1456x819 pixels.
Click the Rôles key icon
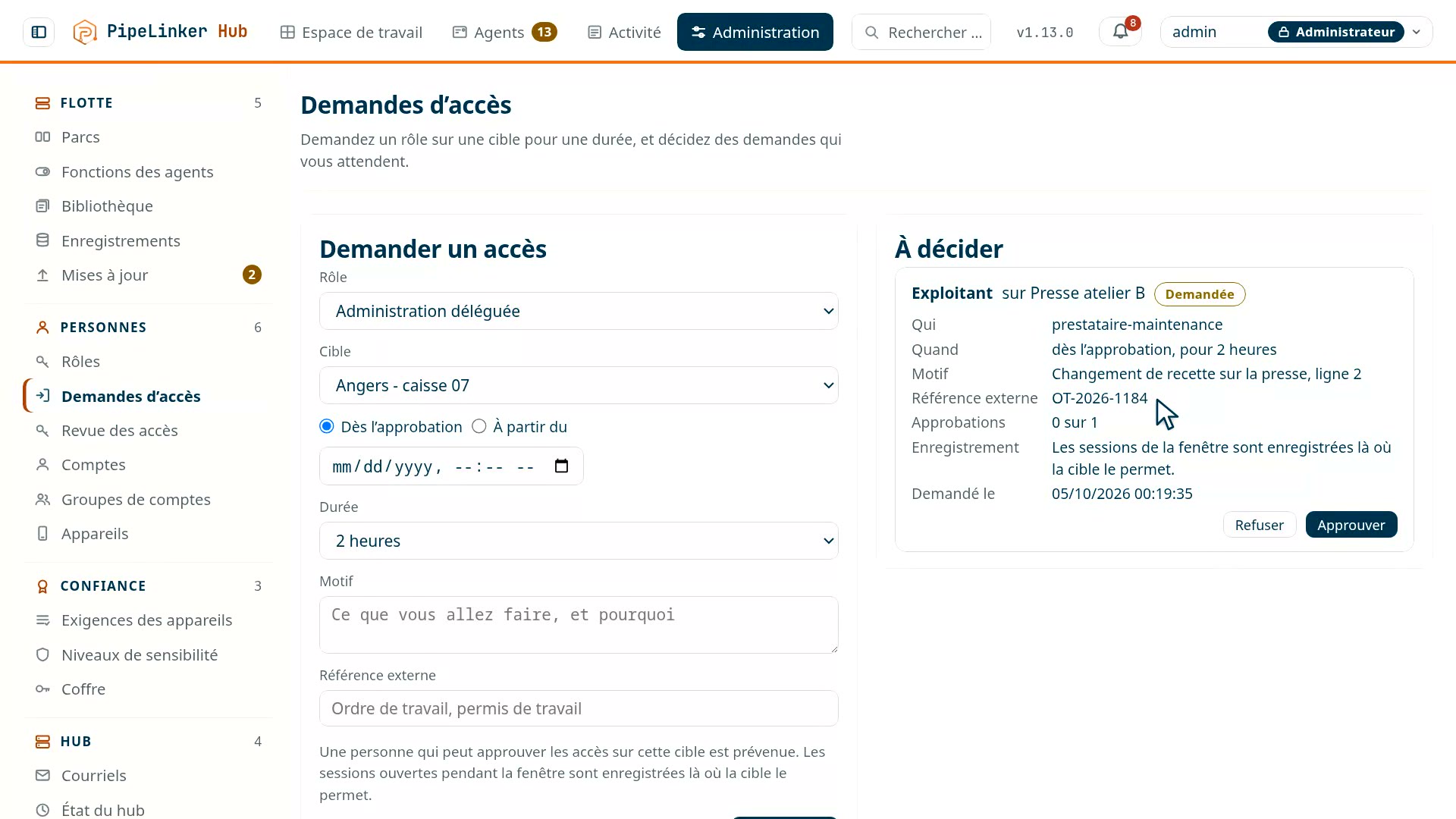pyautogui.click(x=42, y=362)
